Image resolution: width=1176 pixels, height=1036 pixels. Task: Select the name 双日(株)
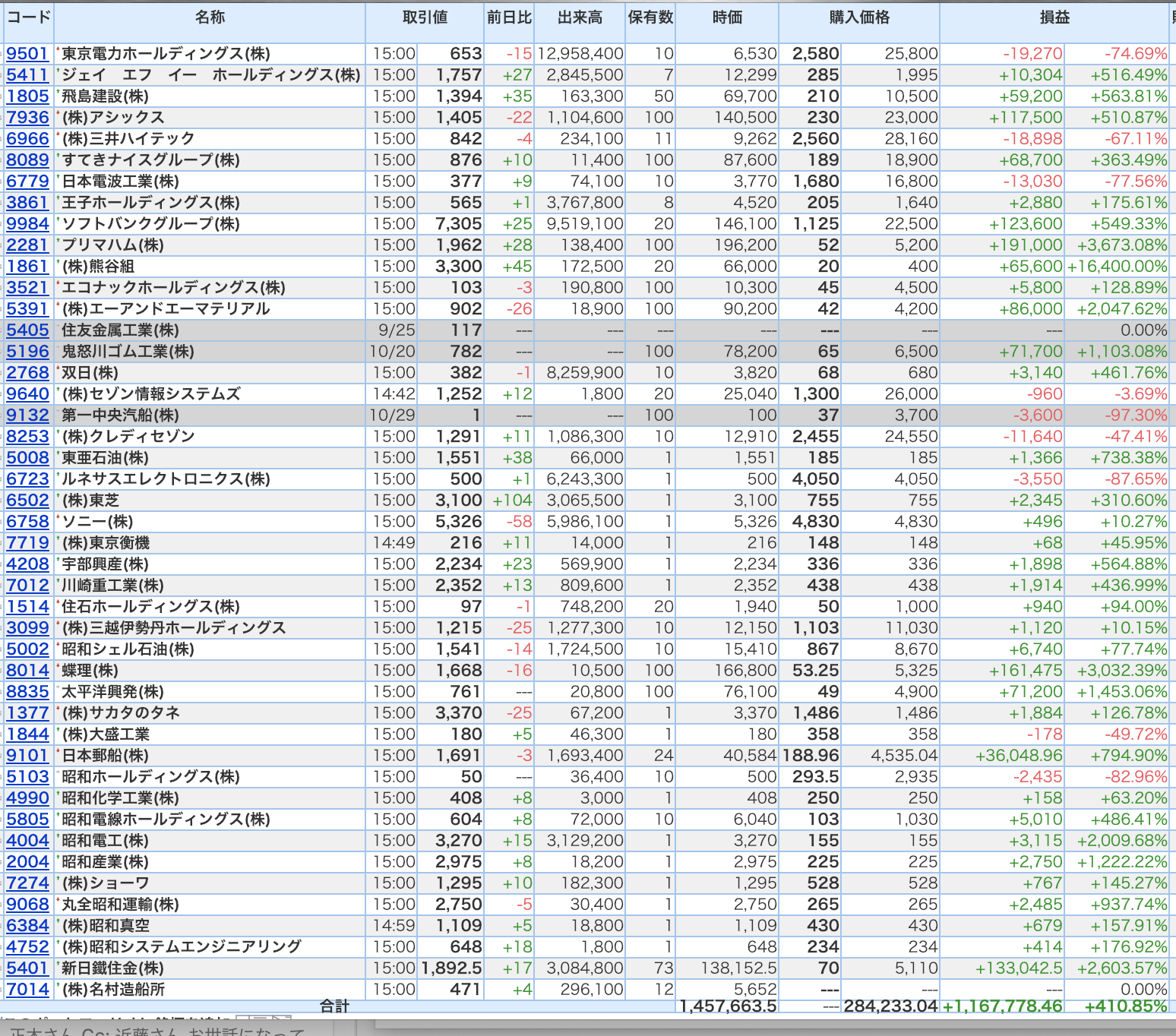point(90,373)
